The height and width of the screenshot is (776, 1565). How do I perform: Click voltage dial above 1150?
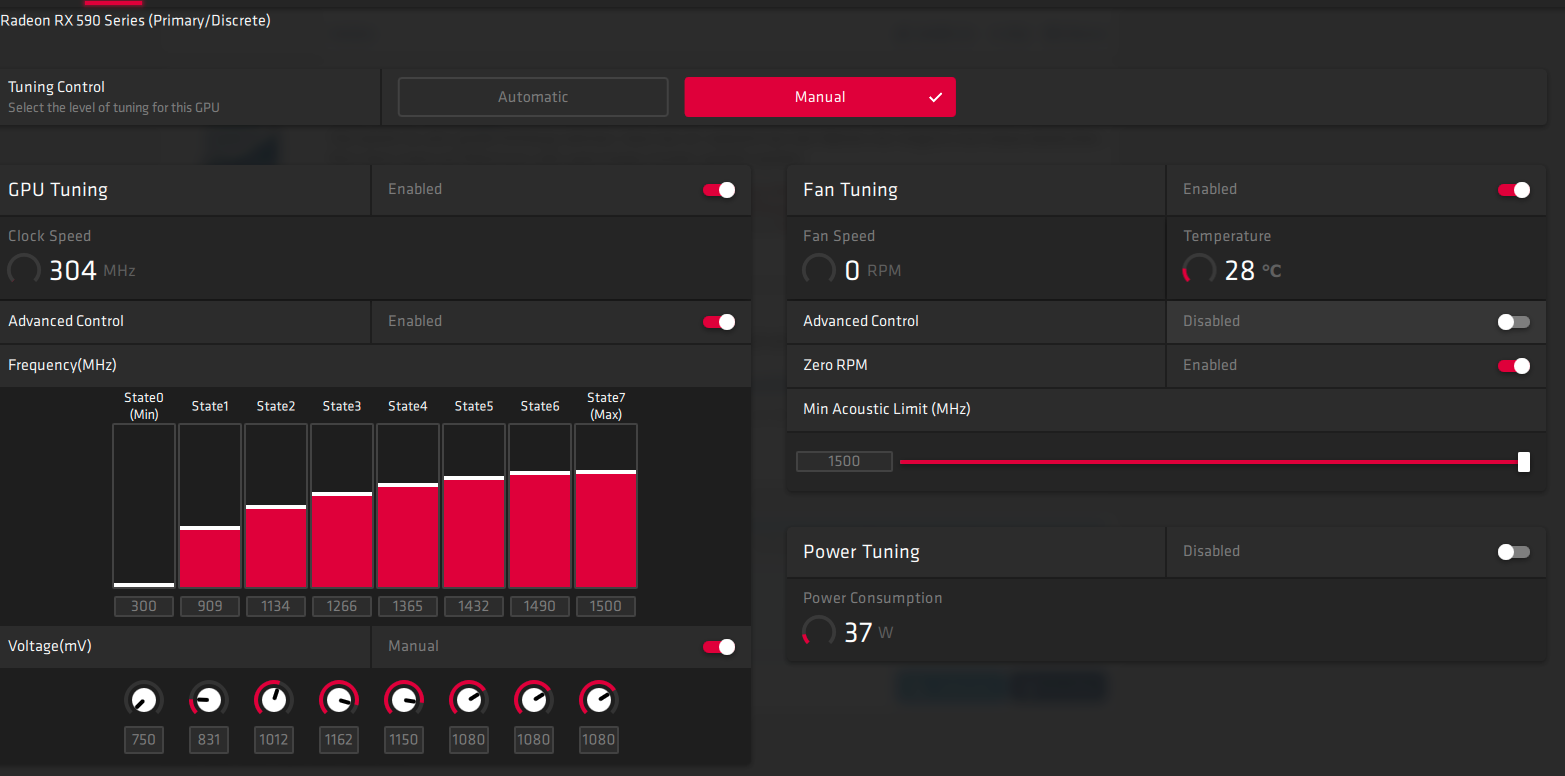click(404, 699)
